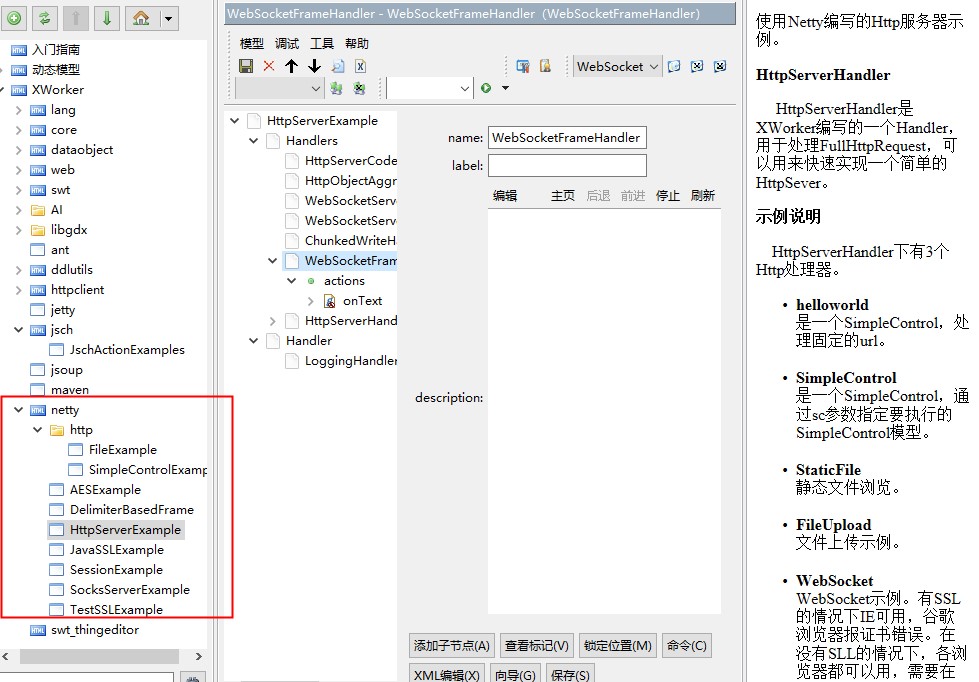Select ChunkedWriteH node in model tree

click(x=350, y=240)
